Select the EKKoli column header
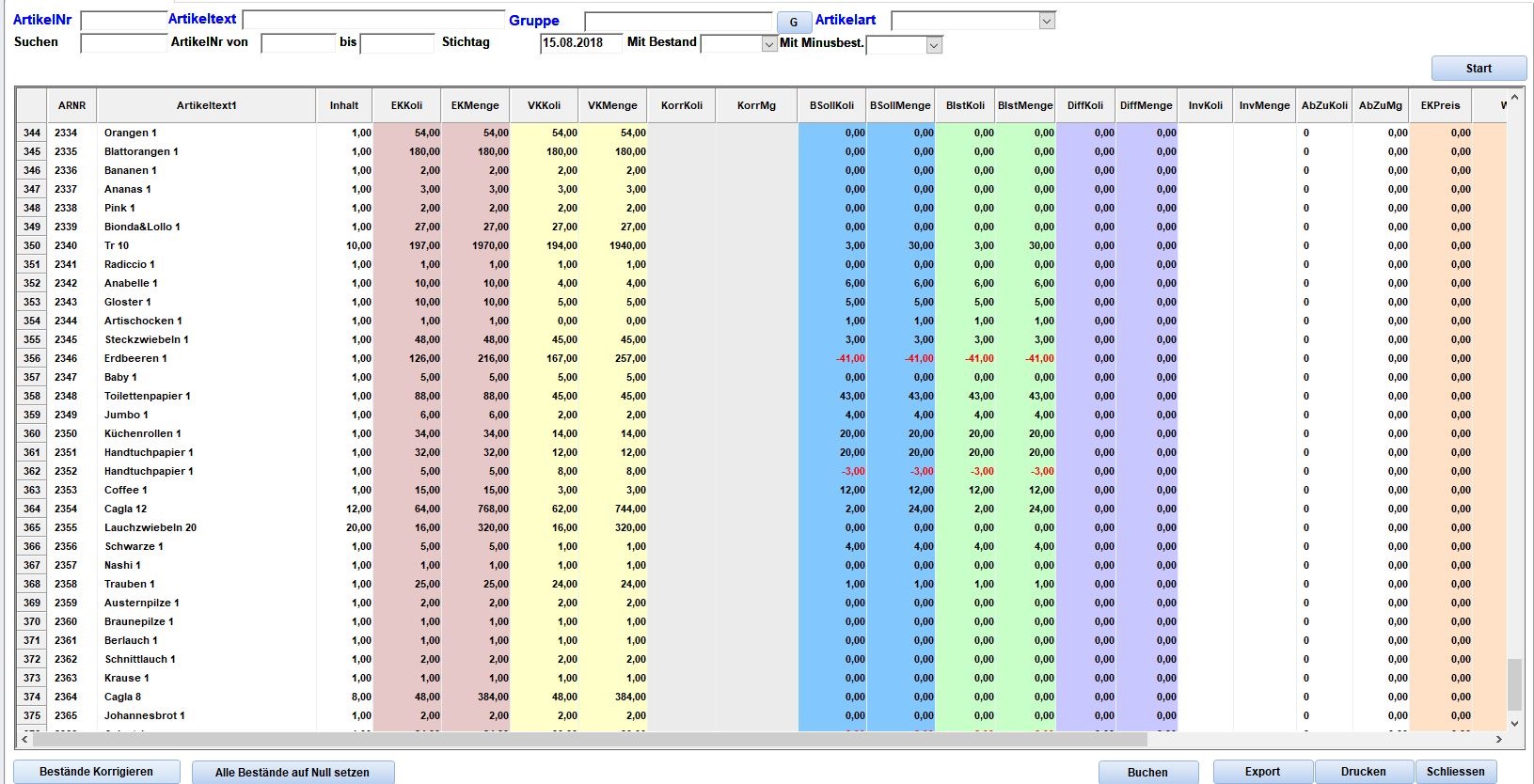Viewport: 1534px width, 784px height. (x=407, y=105)
